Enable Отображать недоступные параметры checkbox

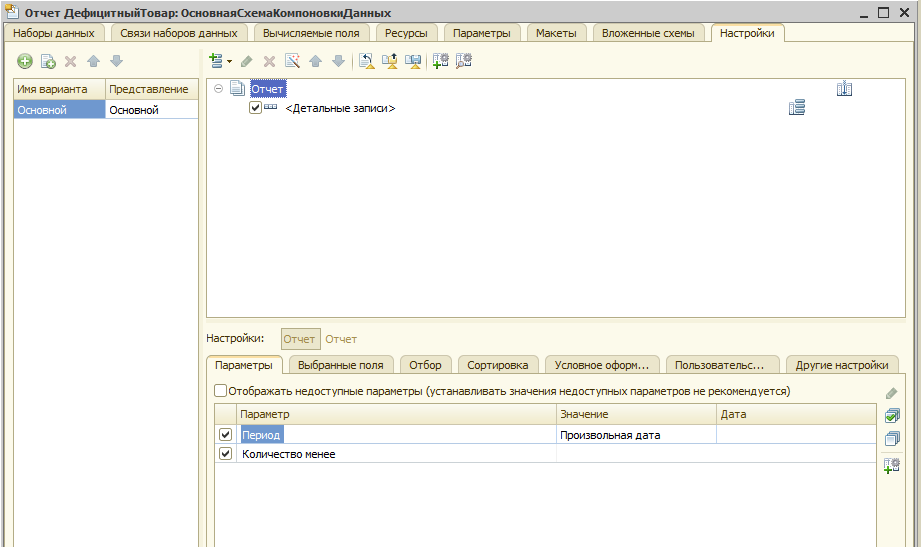pyautogui.click(x=221, y=391)
